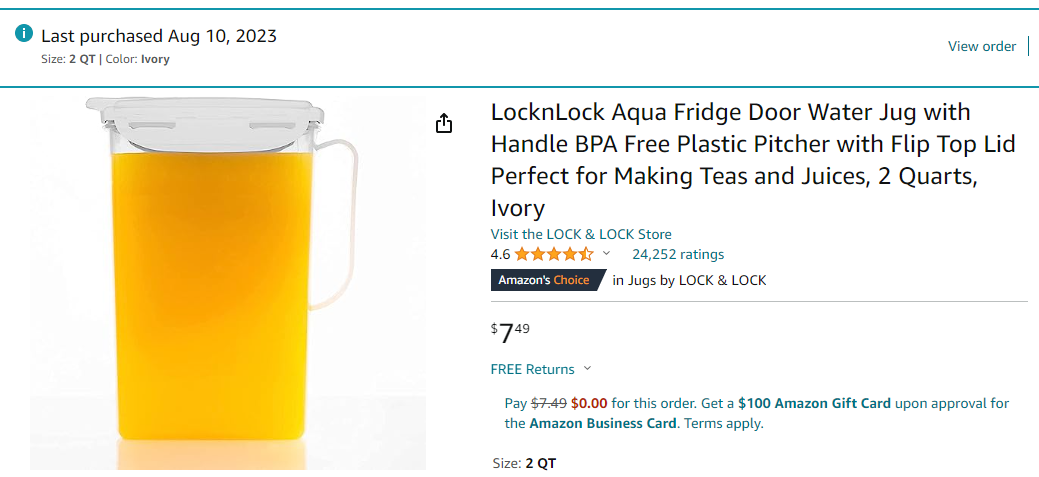
Task: Click the orange star rating icons
Action: (554, 254)
